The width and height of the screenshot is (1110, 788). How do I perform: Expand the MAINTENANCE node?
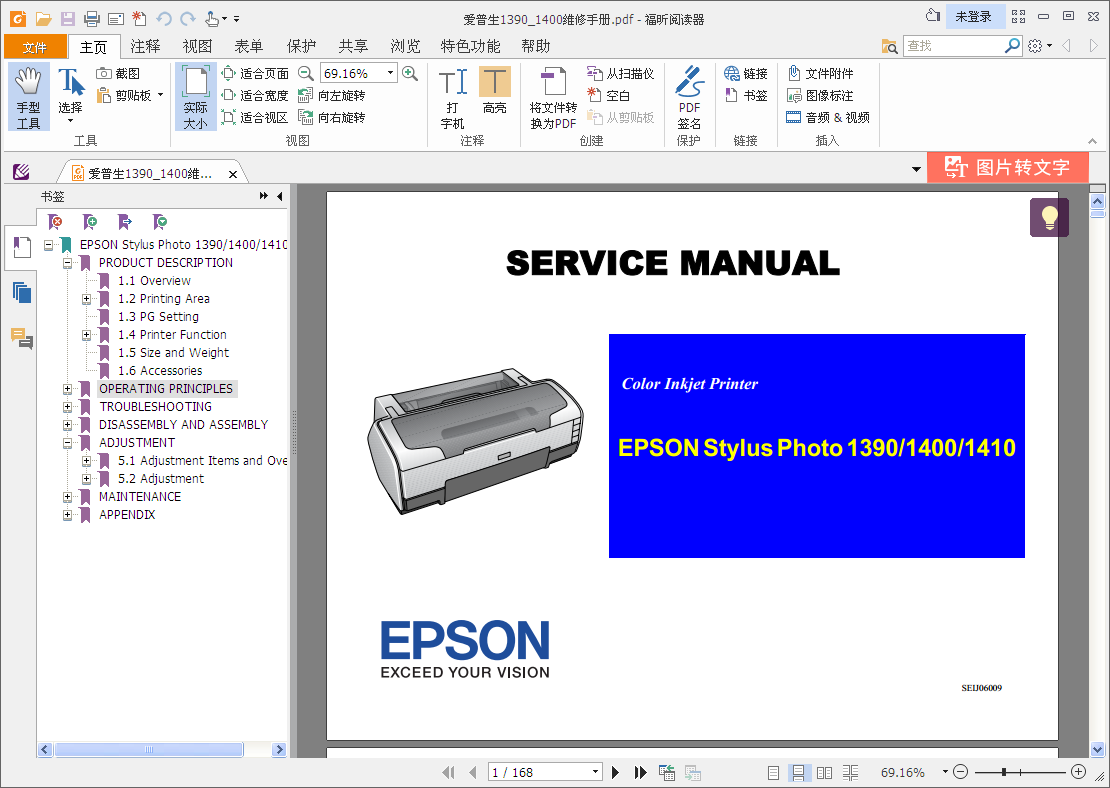pyautogui.click(x=67, y=496)
